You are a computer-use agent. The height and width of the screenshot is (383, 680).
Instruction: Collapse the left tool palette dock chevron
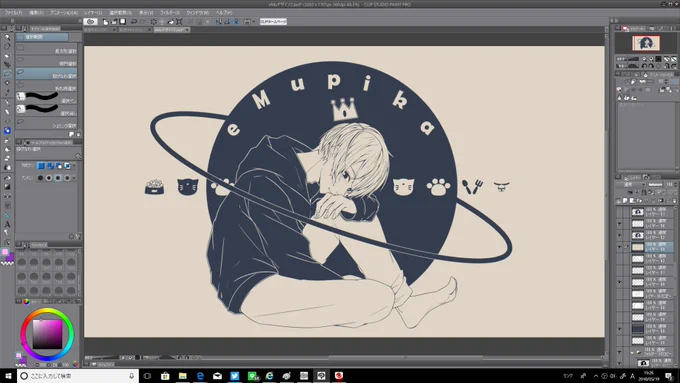[12, 20]
